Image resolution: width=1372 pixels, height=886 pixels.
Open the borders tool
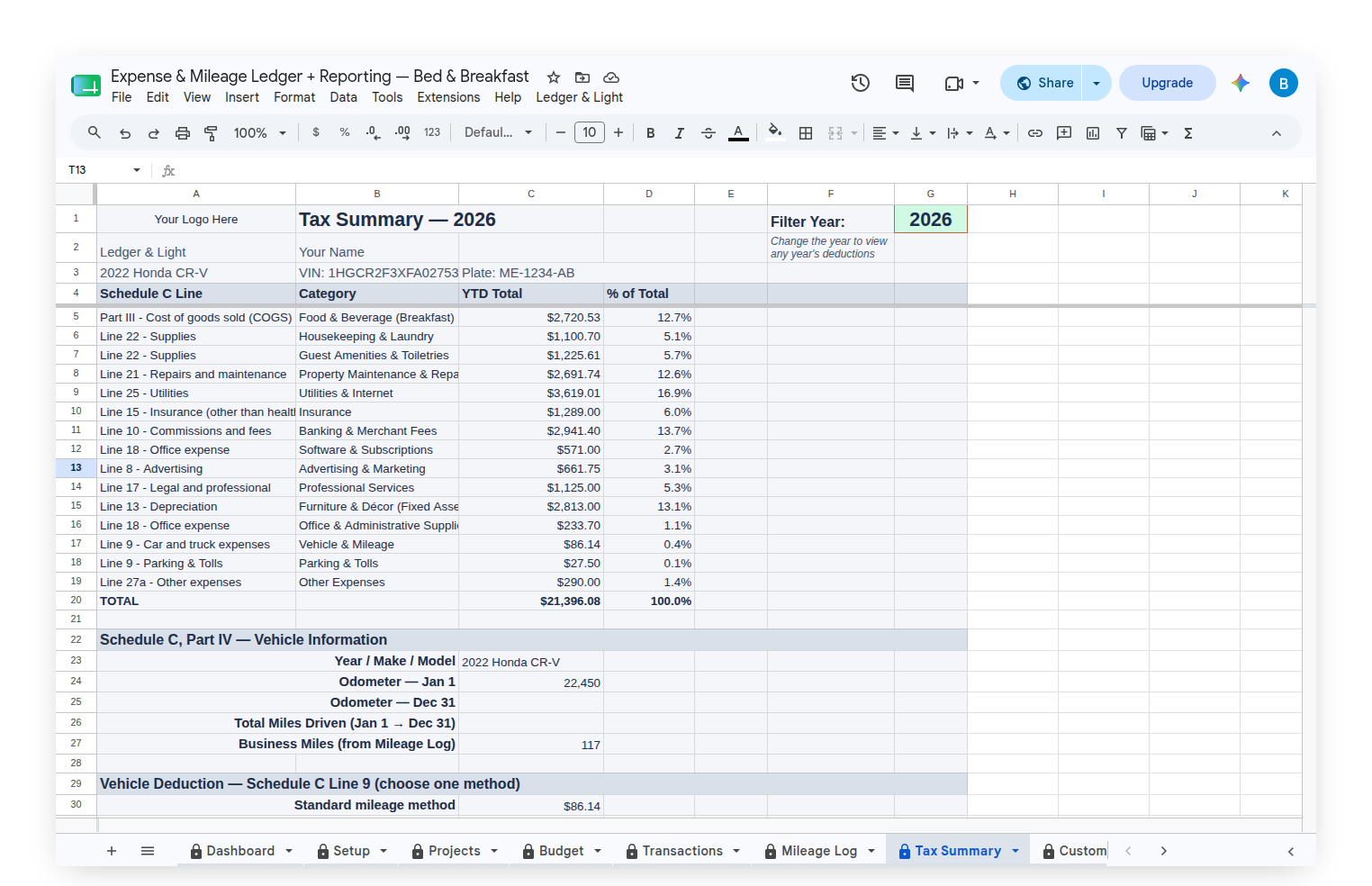pyautogui.click(x=806, y=133)
